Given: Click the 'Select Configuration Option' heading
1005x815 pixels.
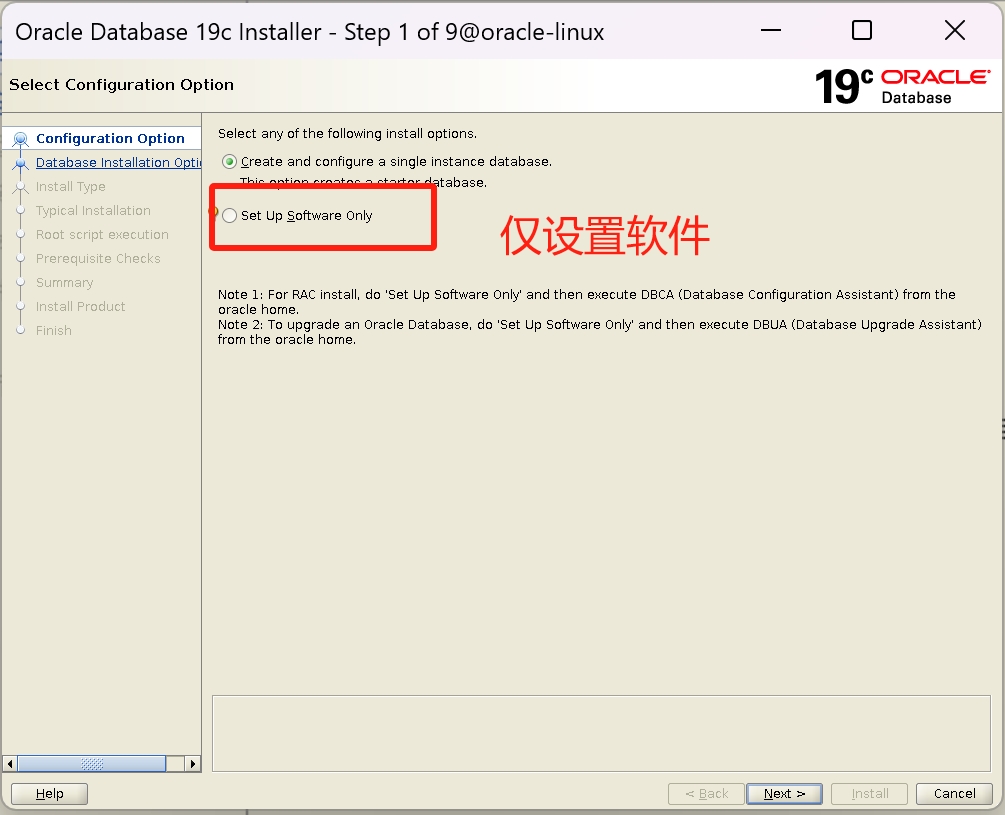Looking at the screenshot, I should 121,85.
